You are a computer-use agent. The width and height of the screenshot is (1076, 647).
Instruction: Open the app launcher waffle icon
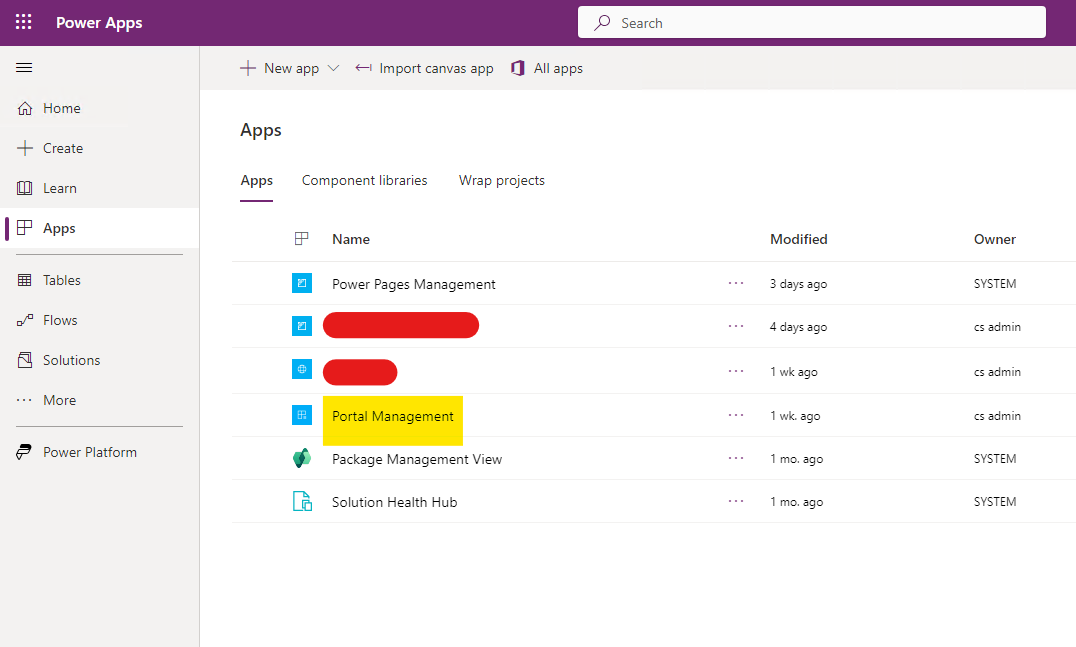pyautogui.click(x=23, y=22)
